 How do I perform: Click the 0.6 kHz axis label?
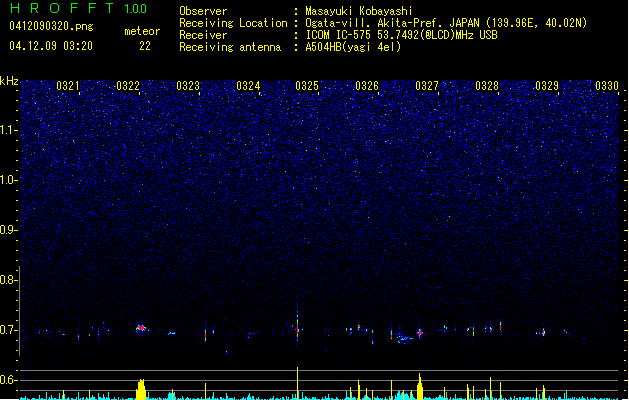[x=9, y=380]
